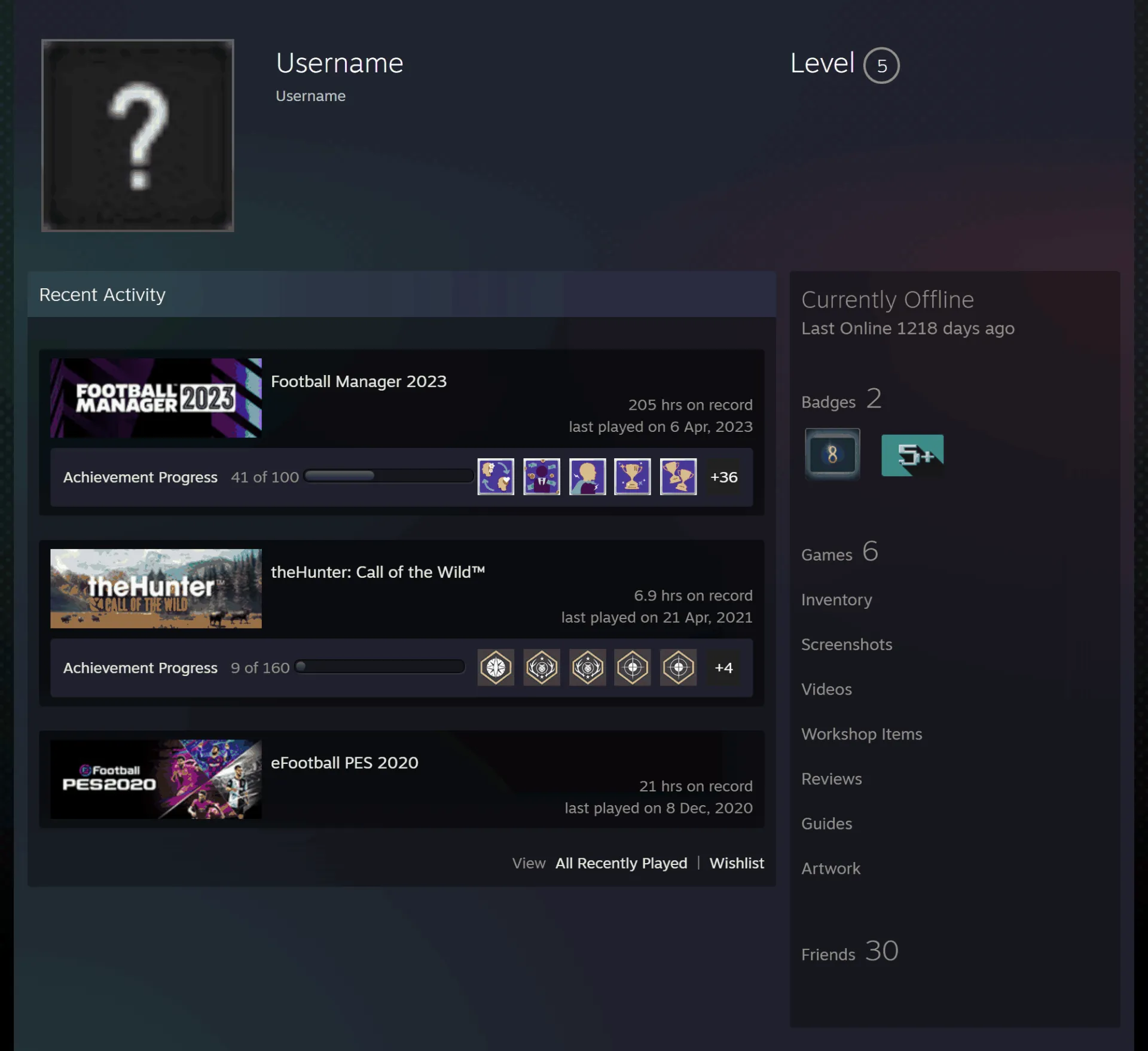Open the Reviews page
Image resolution: width=1148 pixels, height=1051 pixels.
coord(832,779)
